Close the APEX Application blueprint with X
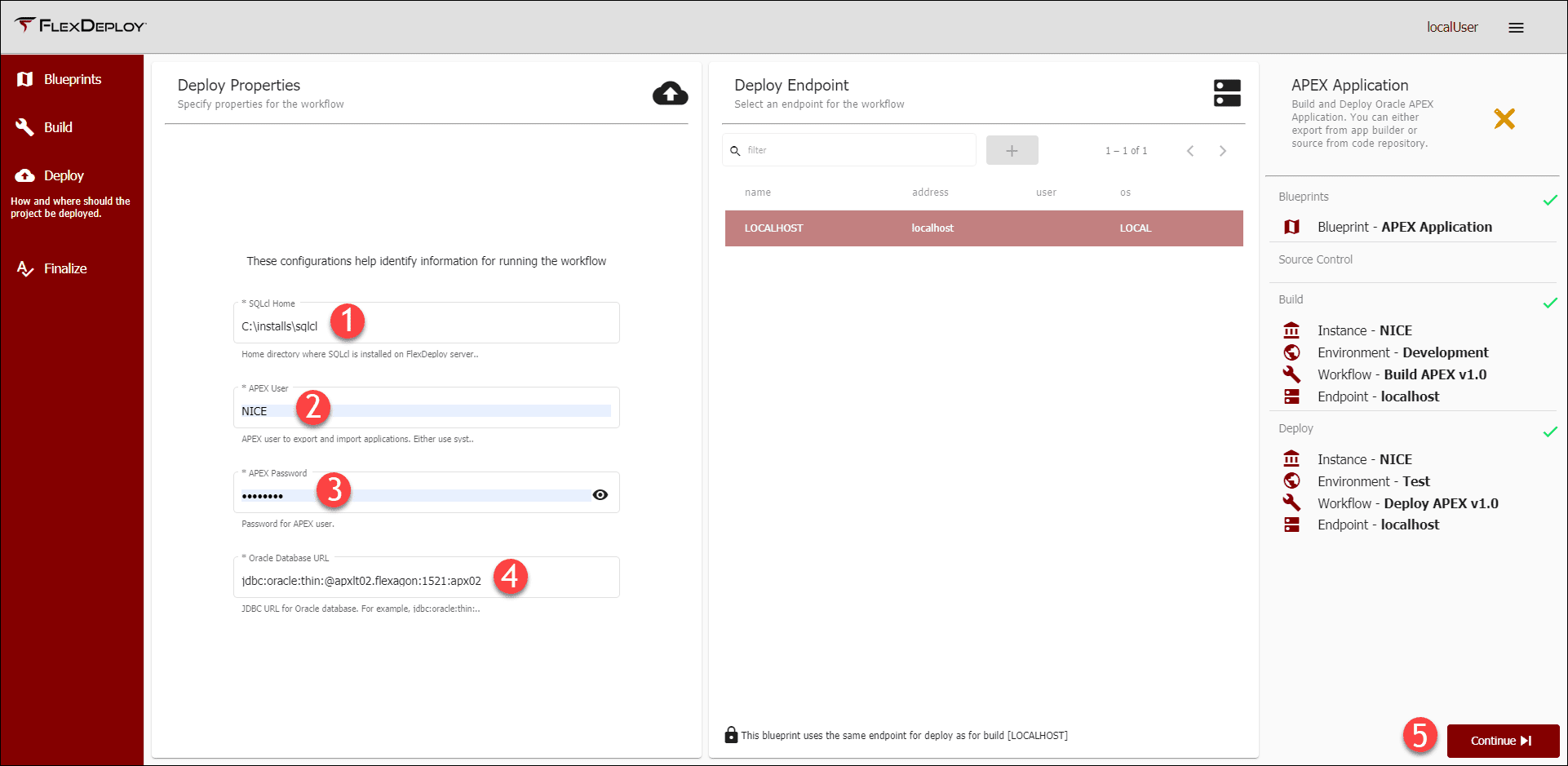 tap(1504, 119)
